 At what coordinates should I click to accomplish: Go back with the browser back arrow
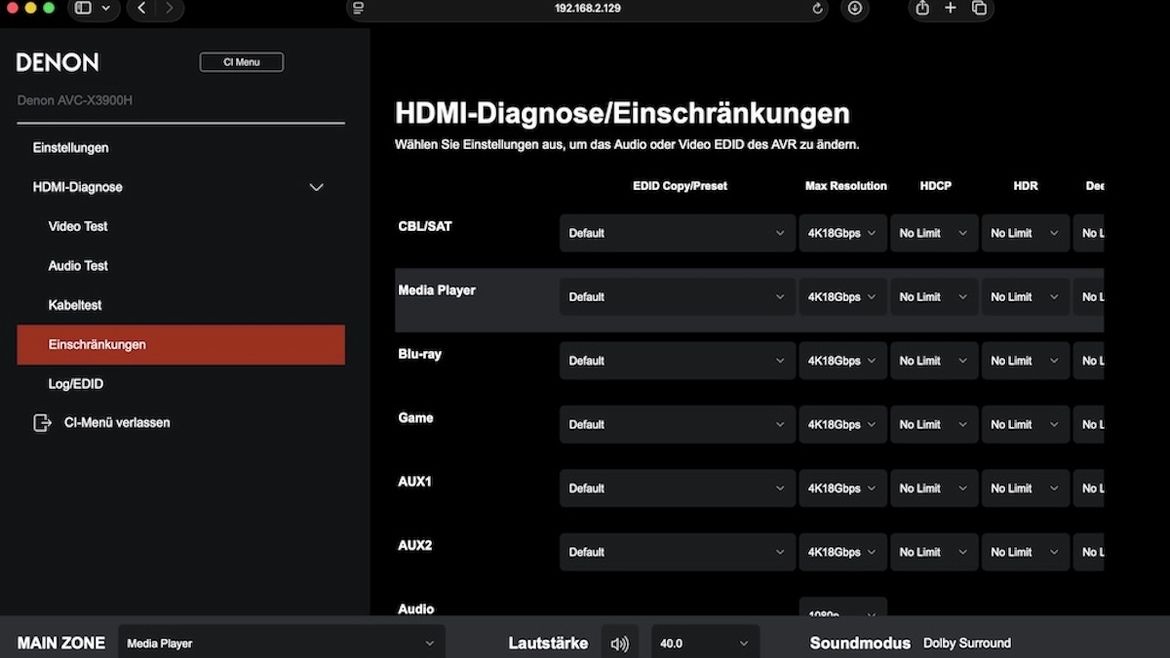coord(141,8)
